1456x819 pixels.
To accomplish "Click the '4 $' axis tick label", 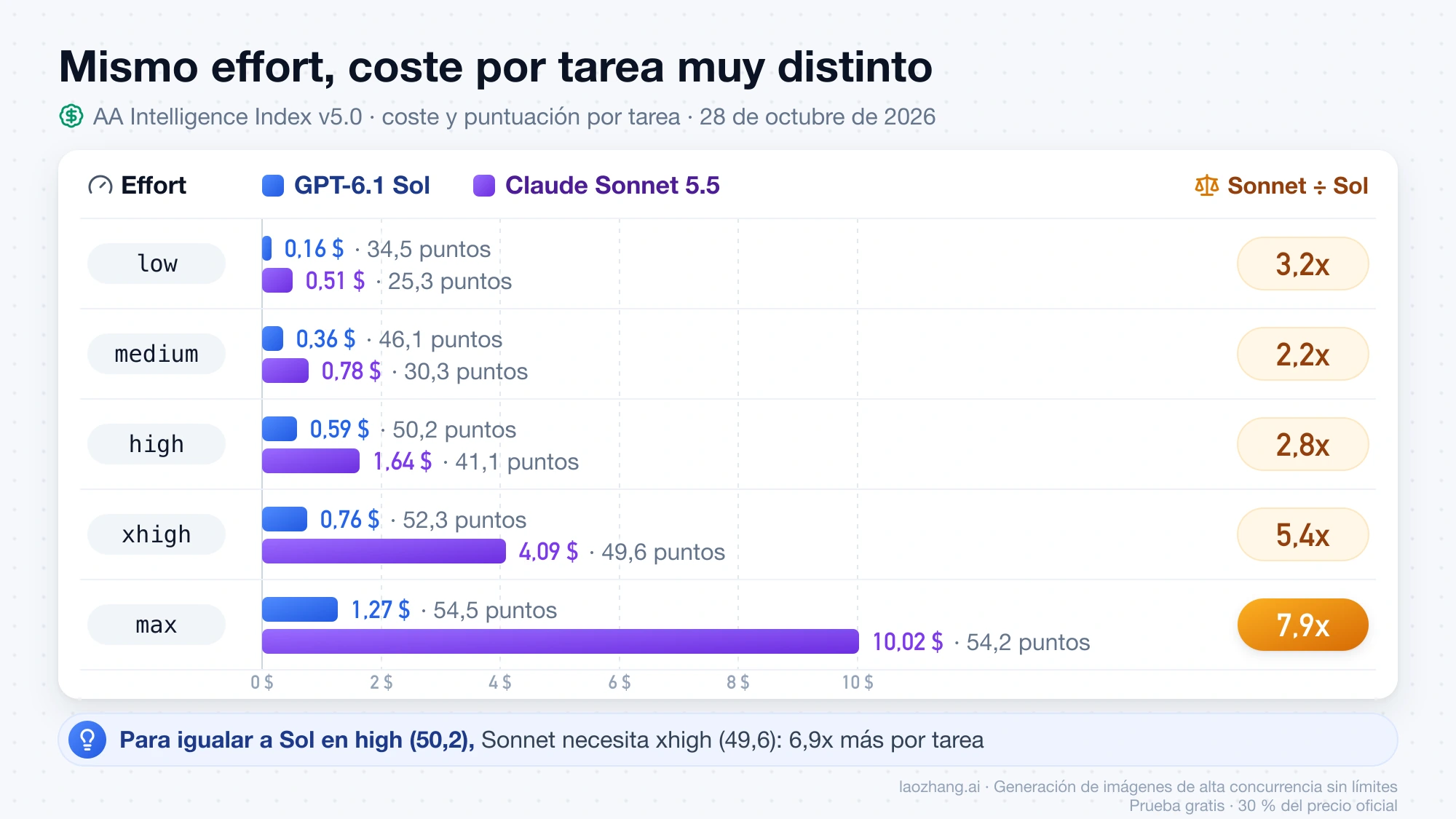I will (500, 682).
